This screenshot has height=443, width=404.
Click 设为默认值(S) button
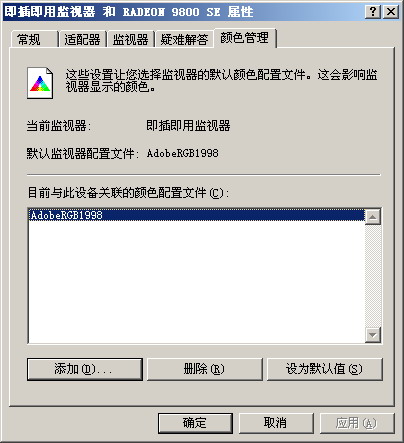tap(325, 369)
